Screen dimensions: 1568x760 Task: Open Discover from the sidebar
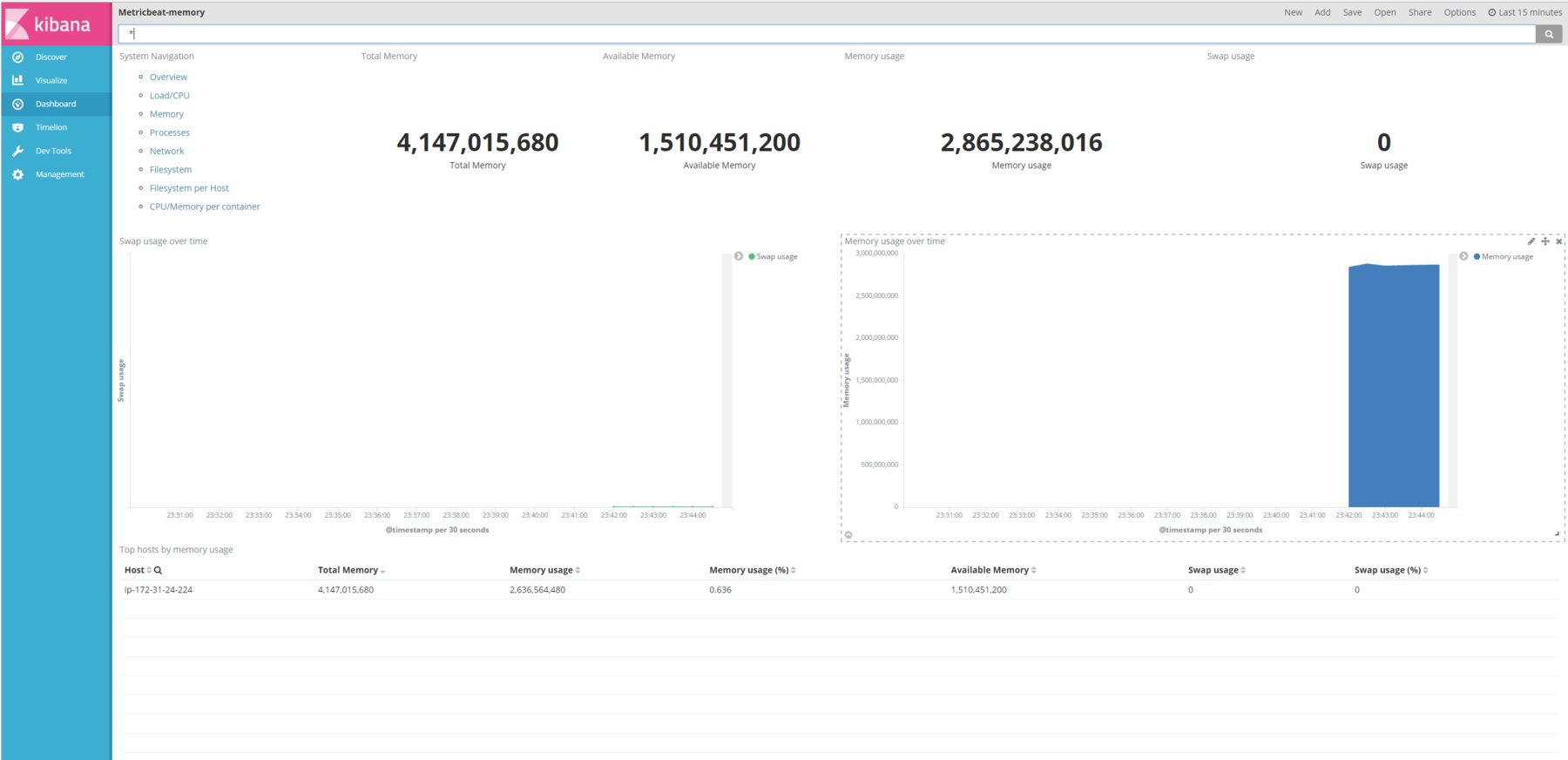click(x=51, y=57)
